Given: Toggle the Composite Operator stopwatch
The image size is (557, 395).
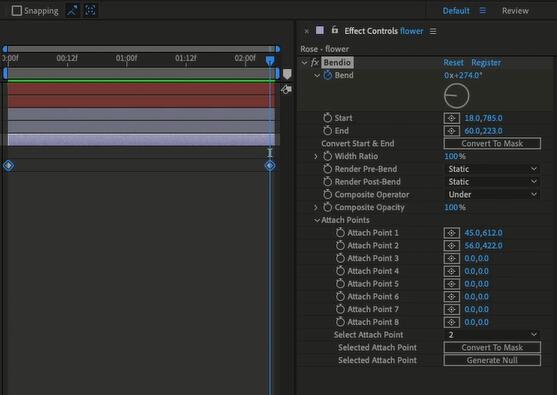Looking at the screenshot, I should point(328,195).
